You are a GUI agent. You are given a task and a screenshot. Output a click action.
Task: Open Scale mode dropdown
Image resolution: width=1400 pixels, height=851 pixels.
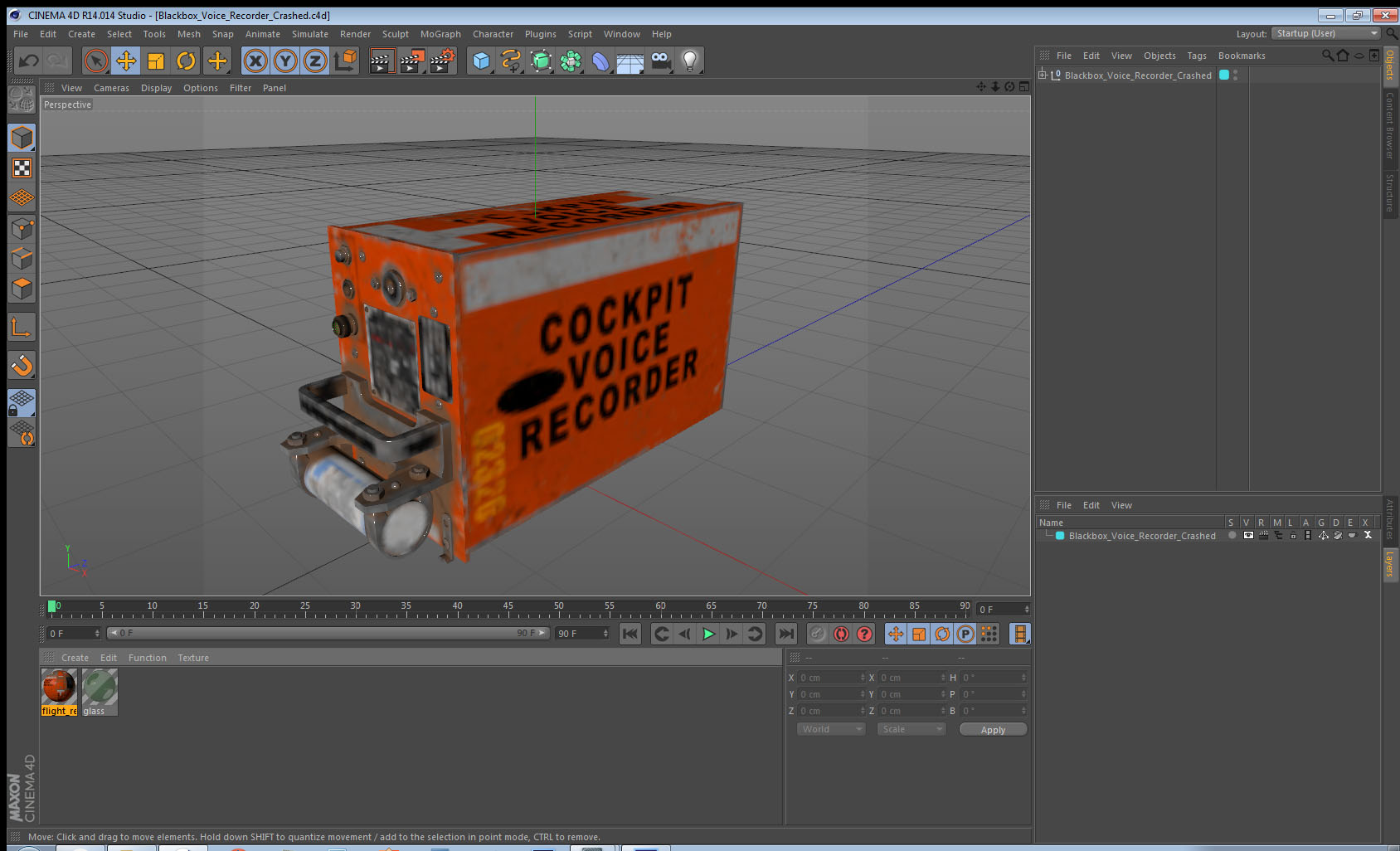(x=911, y=729)
